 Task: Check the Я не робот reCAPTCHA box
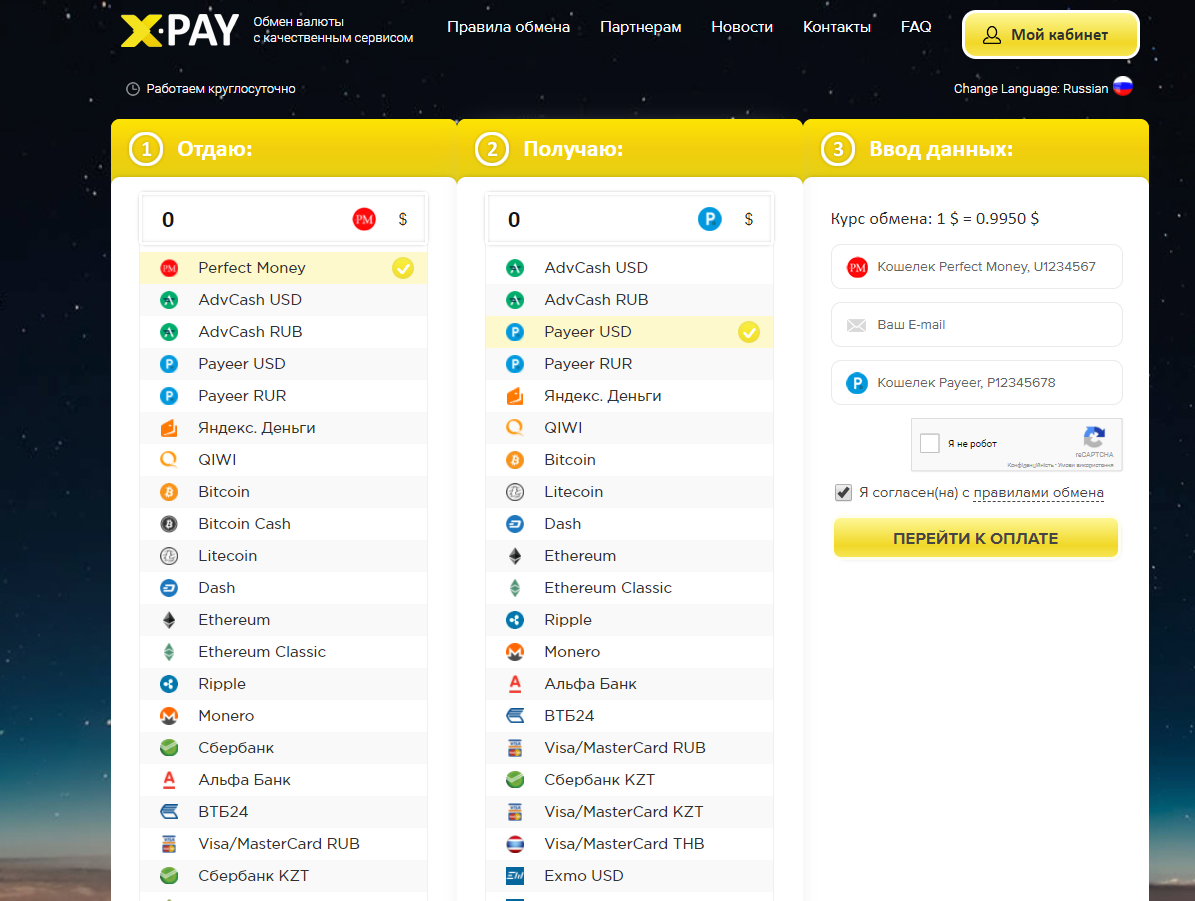coord(930,444)
